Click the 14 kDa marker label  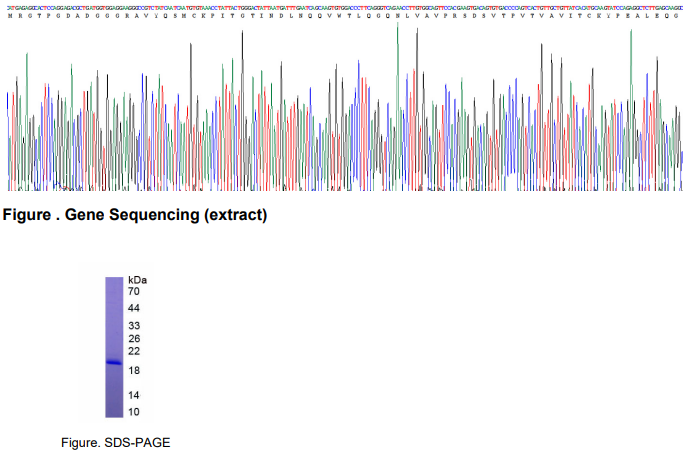click(134, 396)
